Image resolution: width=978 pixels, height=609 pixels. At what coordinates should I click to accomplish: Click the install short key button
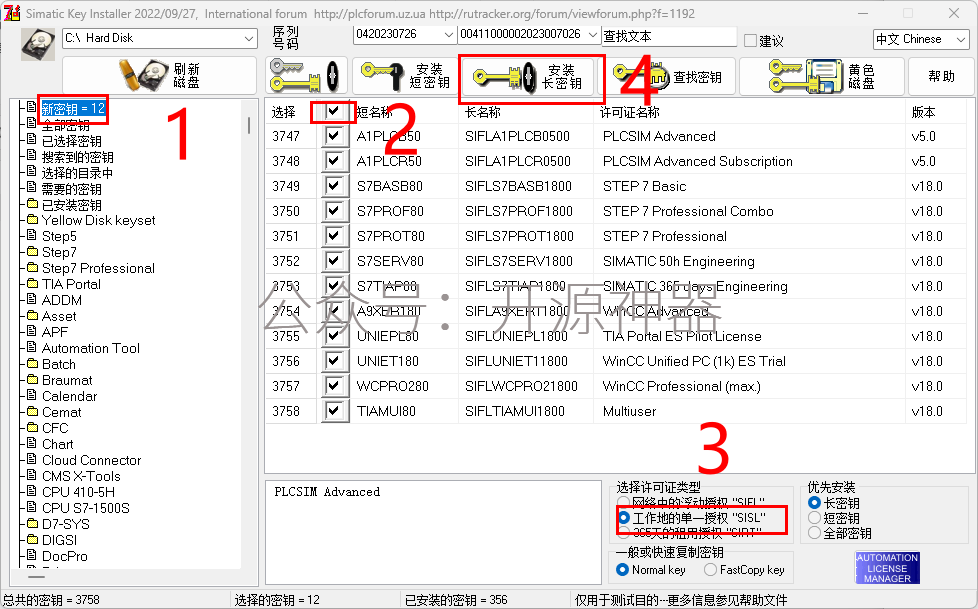tap(405, 76)
